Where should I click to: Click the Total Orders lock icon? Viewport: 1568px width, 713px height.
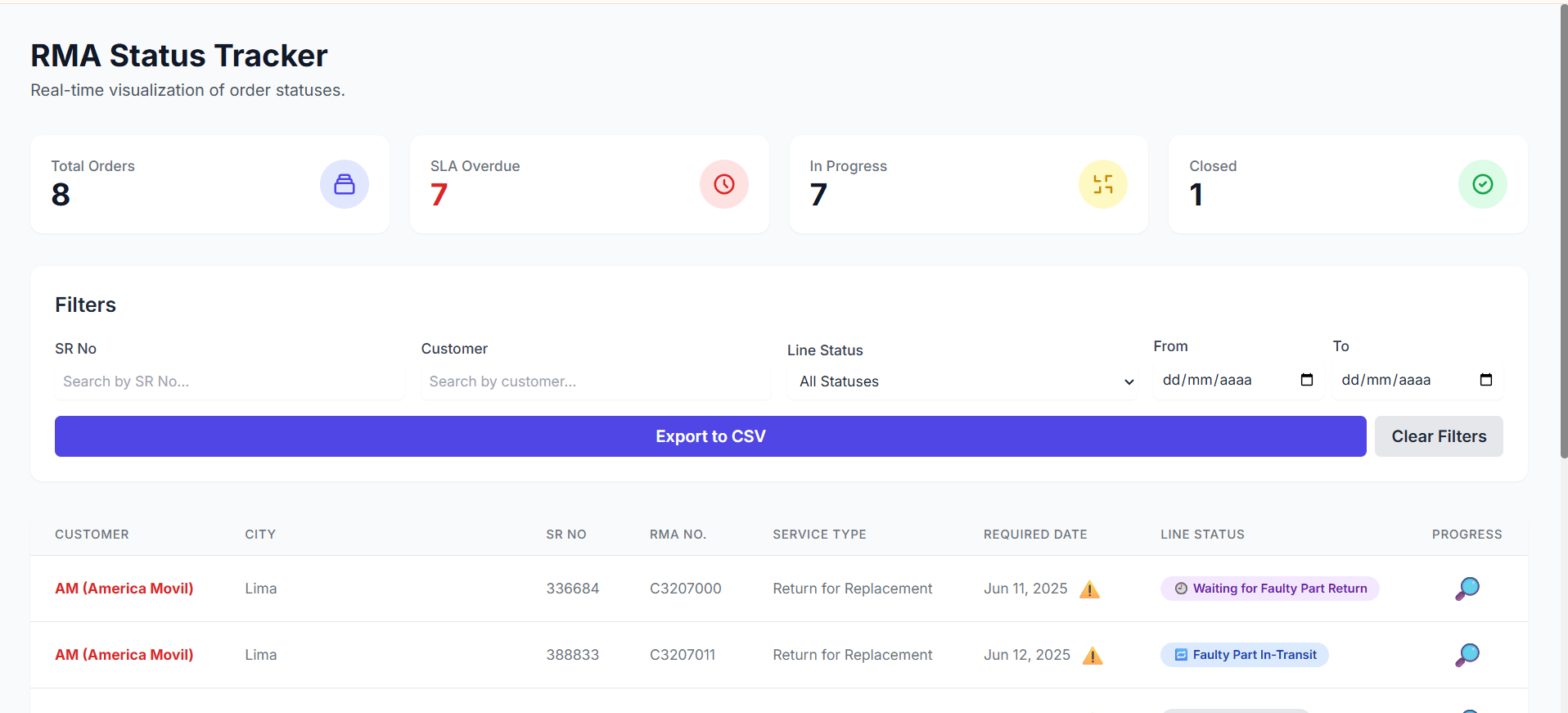345,184
